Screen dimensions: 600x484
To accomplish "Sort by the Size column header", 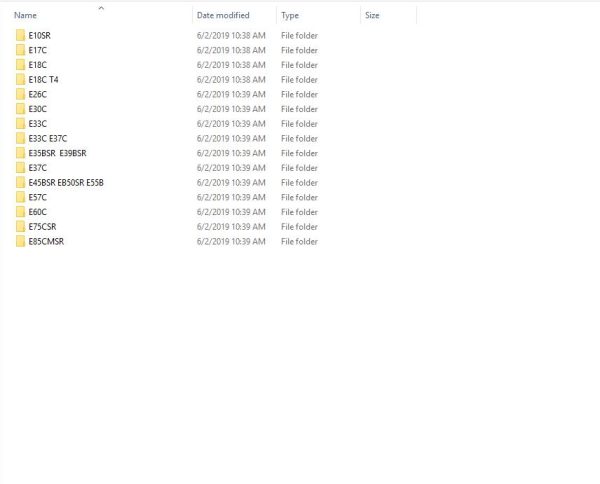I will [372, 15].
